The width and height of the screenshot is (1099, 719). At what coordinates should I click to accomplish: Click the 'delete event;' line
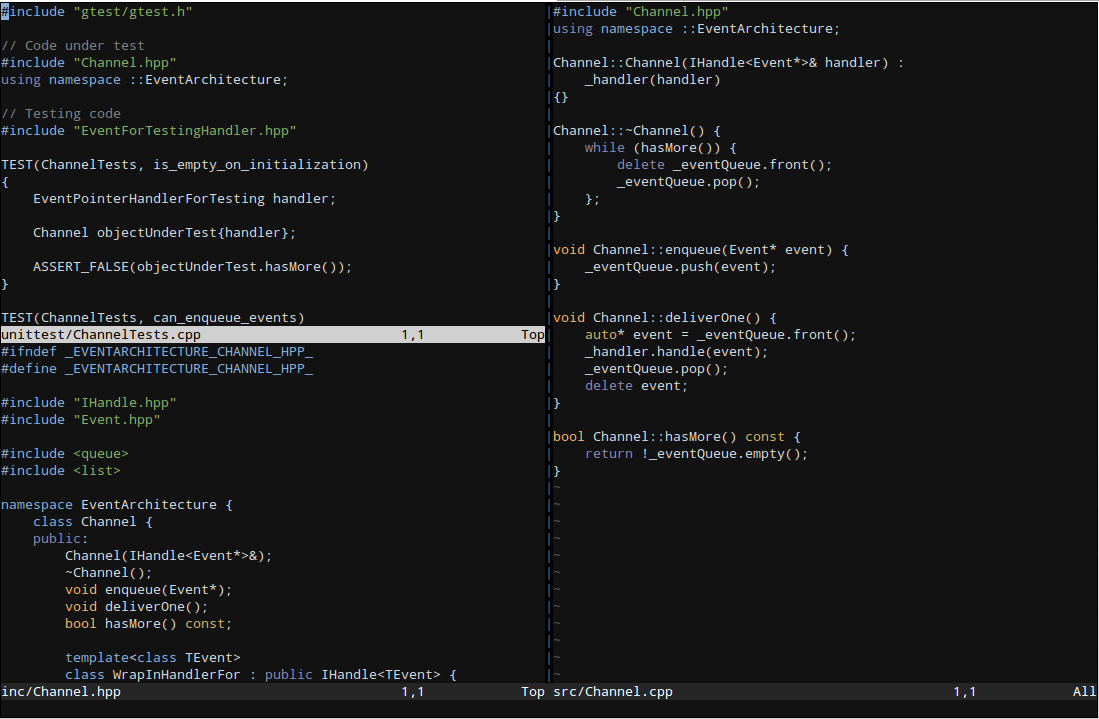click(x=636, y=385)
